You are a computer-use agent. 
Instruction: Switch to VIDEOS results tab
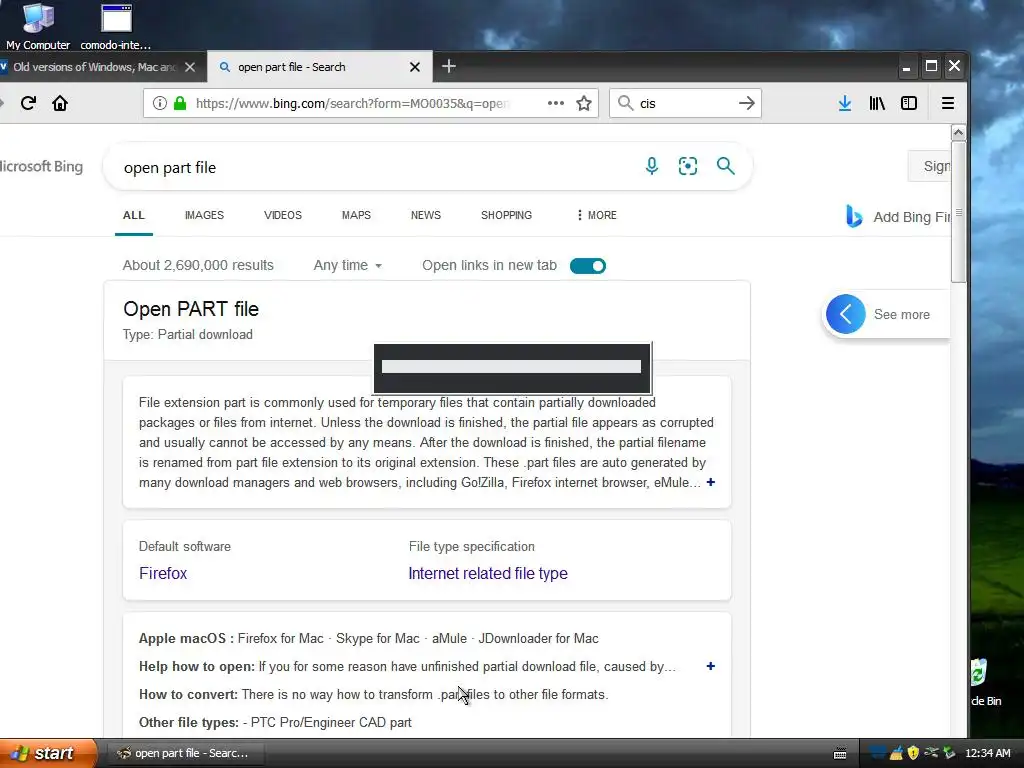[x=283, y=215]
